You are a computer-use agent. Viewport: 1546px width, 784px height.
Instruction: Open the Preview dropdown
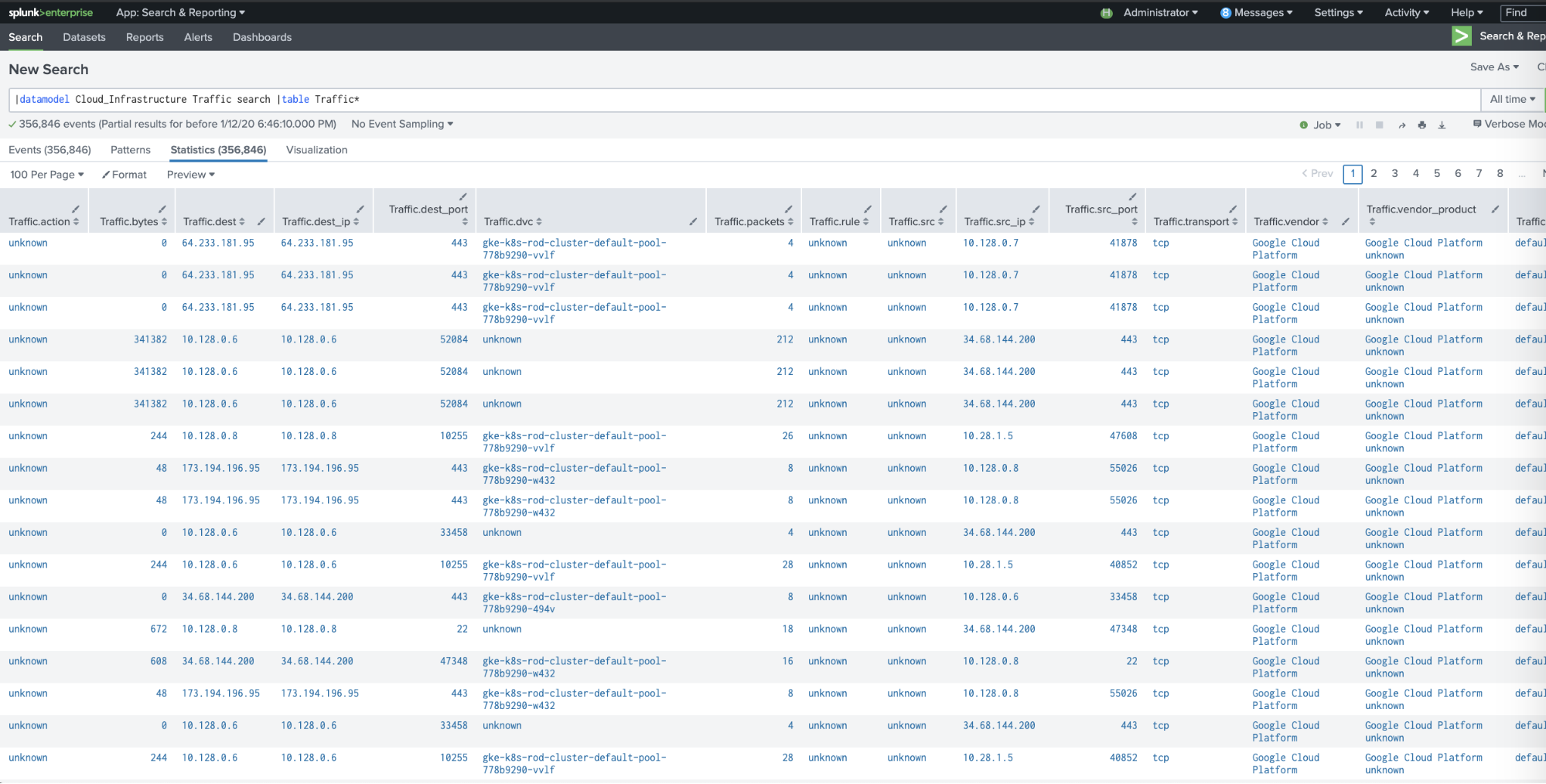(x=191, y=175)
